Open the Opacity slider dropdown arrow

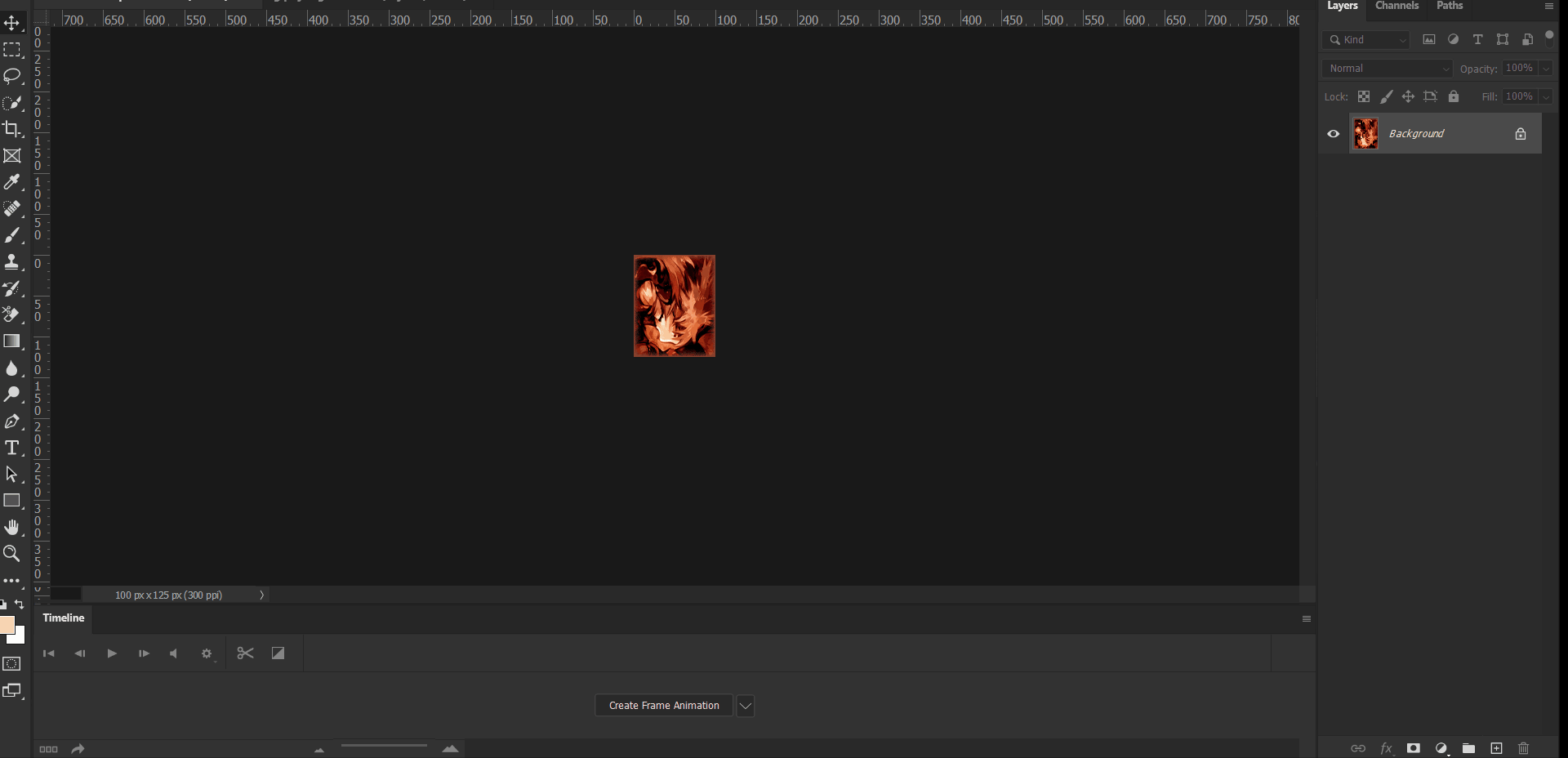(x=1546, y=69)
